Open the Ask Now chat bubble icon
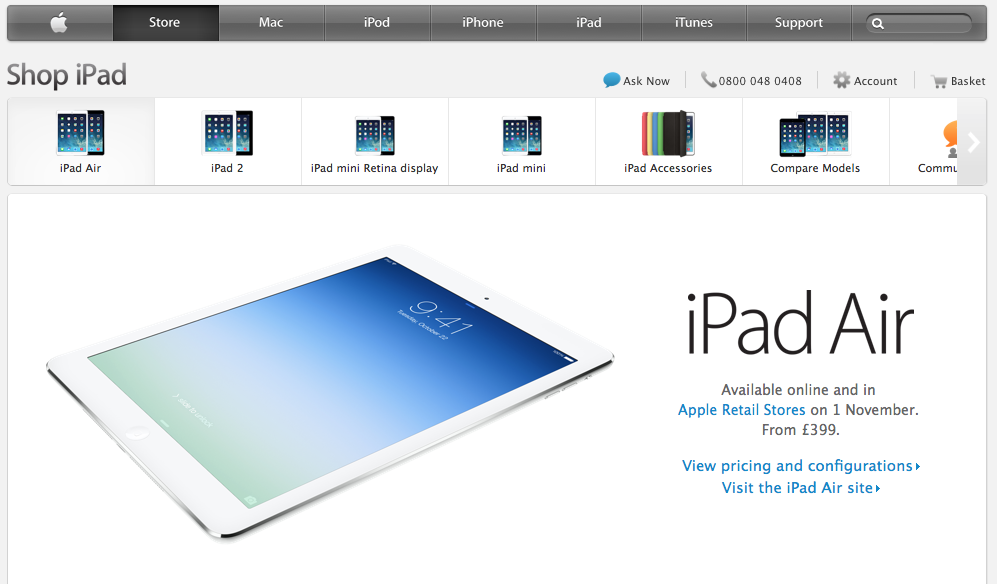 [612, 80]
